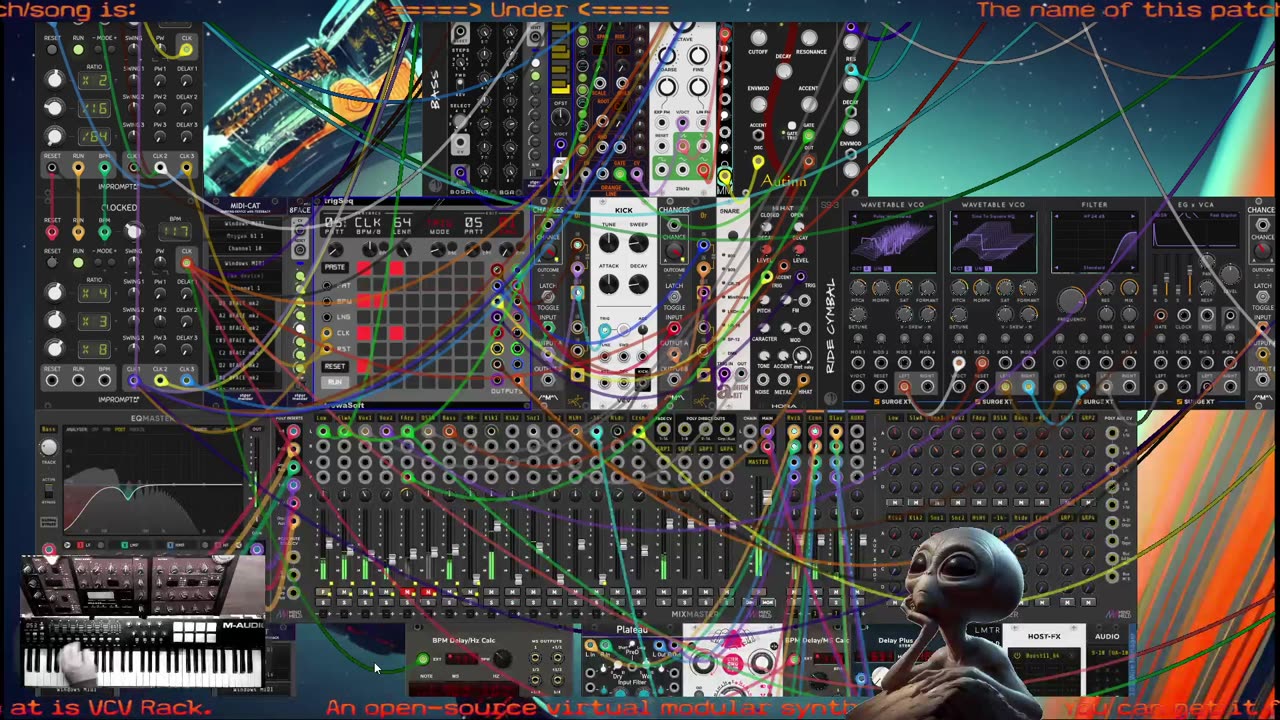The height and width of the screenshot is (720, 1280).
Task: Click the /64 ratio knob on top Clocked
Action: [55, 136]
